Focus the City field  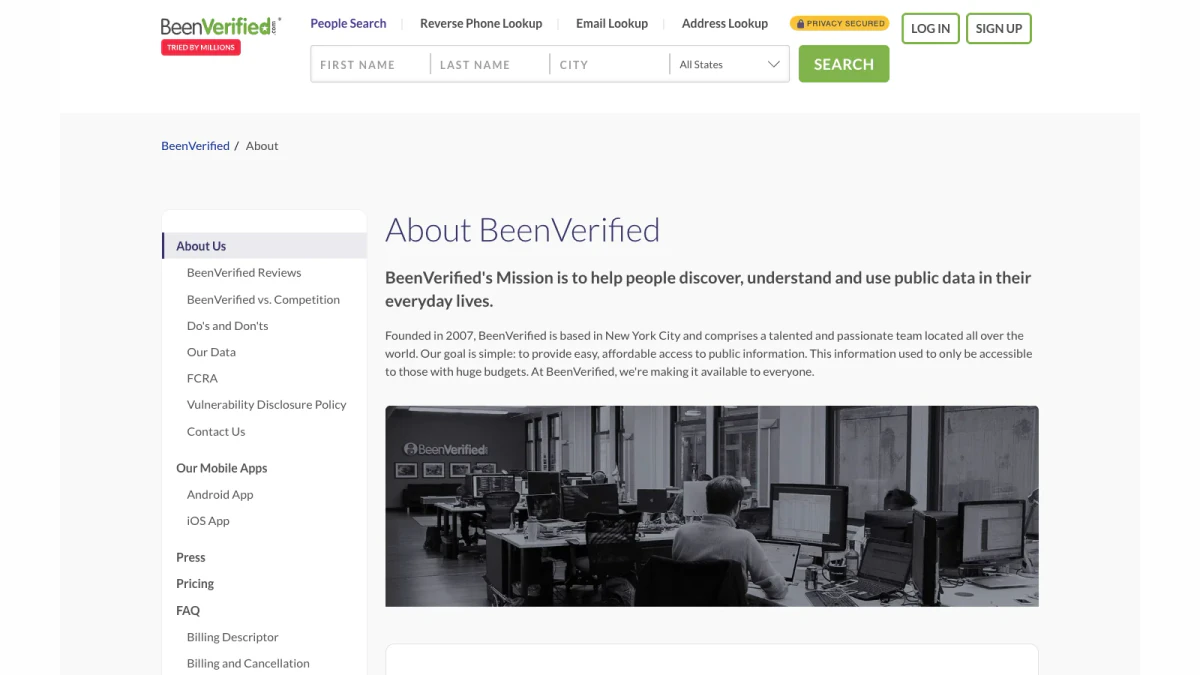[x=610, y=64]
